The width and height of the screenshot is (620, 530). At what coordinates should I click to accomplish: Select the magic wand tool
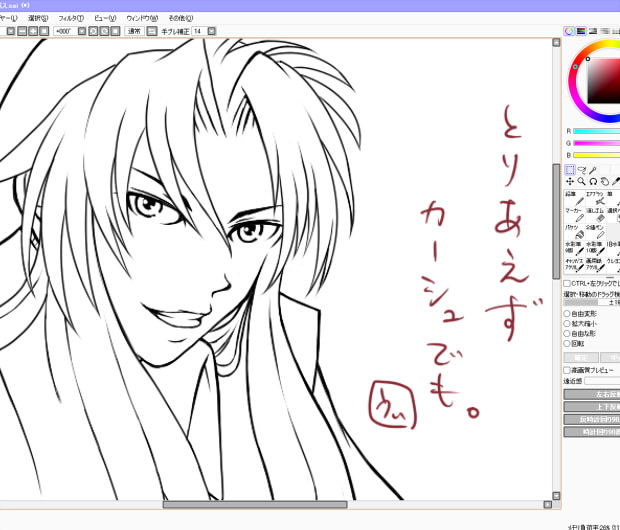point(593,170)
